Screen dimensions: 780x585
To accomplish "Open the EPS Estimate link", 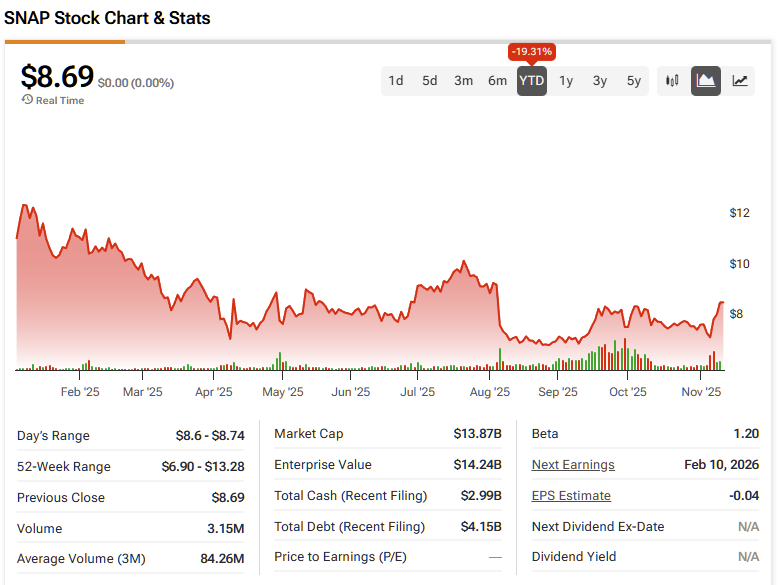I will point(571,496).
